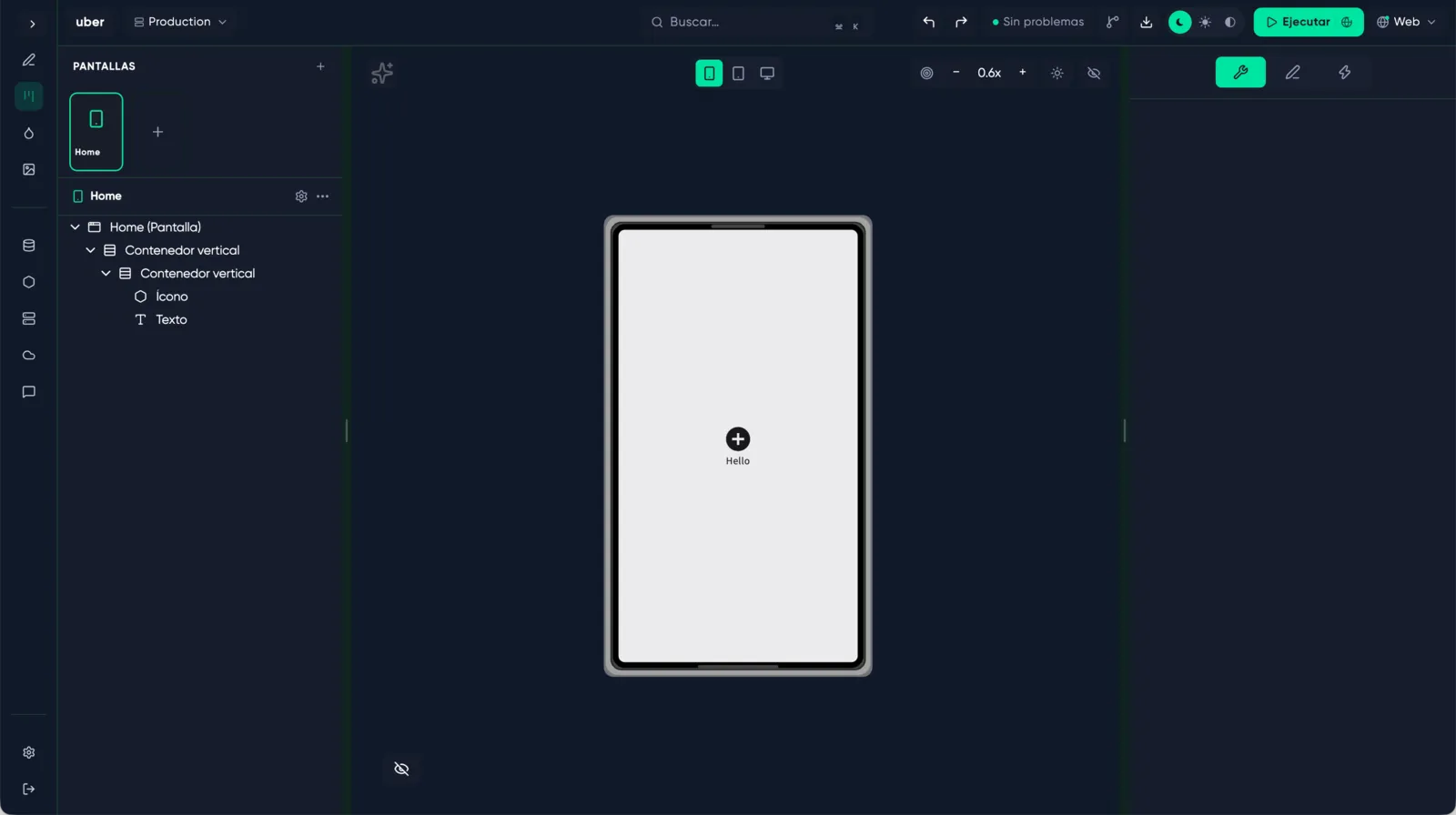Switch to dark mode moon toggle
Image resolution: width=1456 pixels, height=815 pixels.
coord(1180,22)
